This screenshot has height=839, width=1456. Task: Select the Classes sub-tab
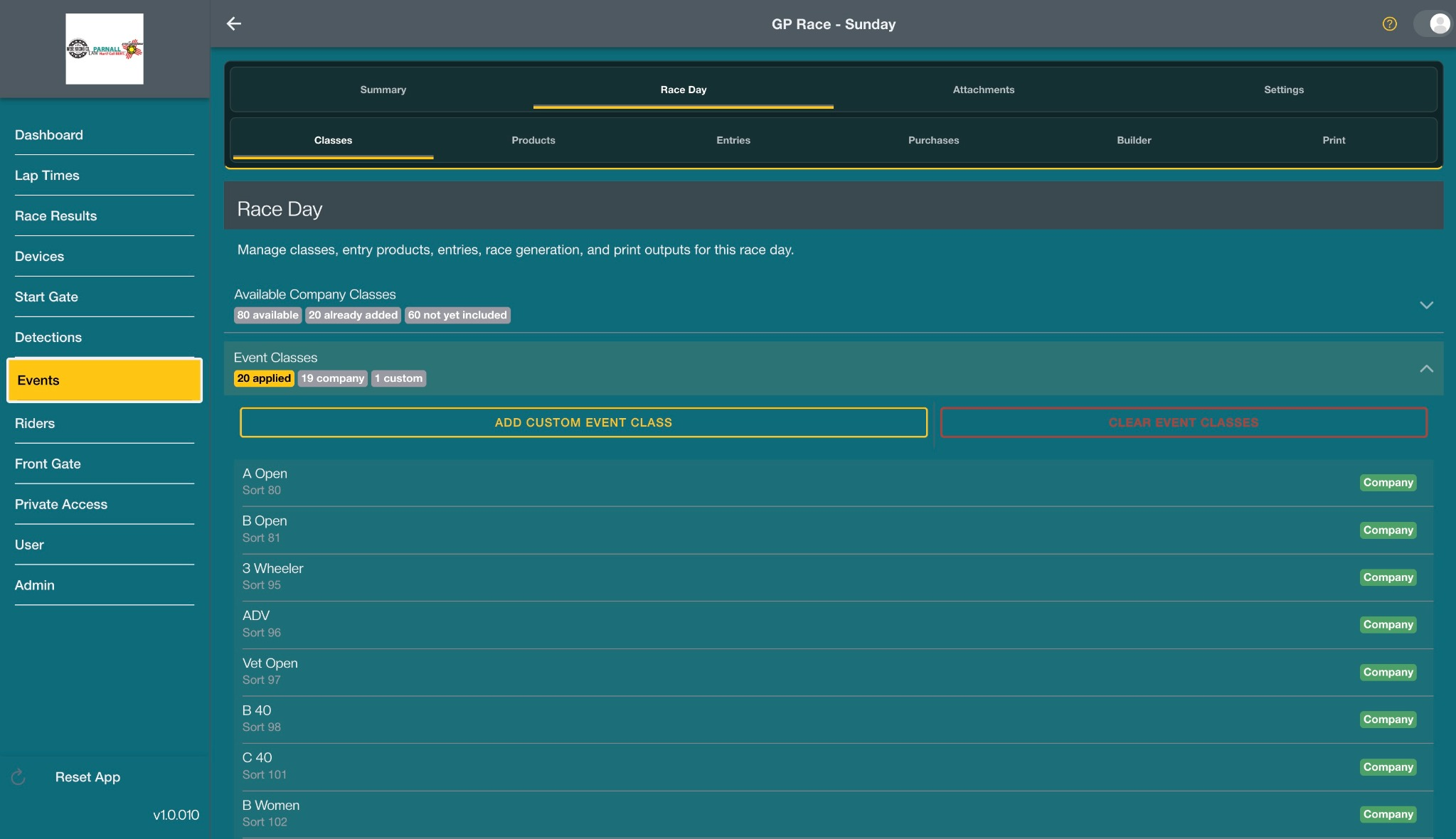(x=333, y=140)
